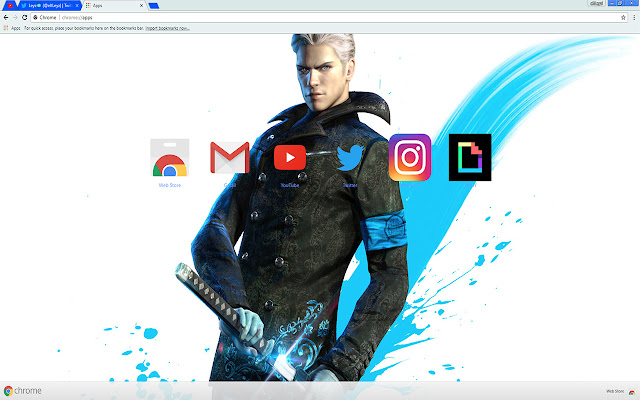
Task: Close the Apps tab
Action: [x=141, y=5]
